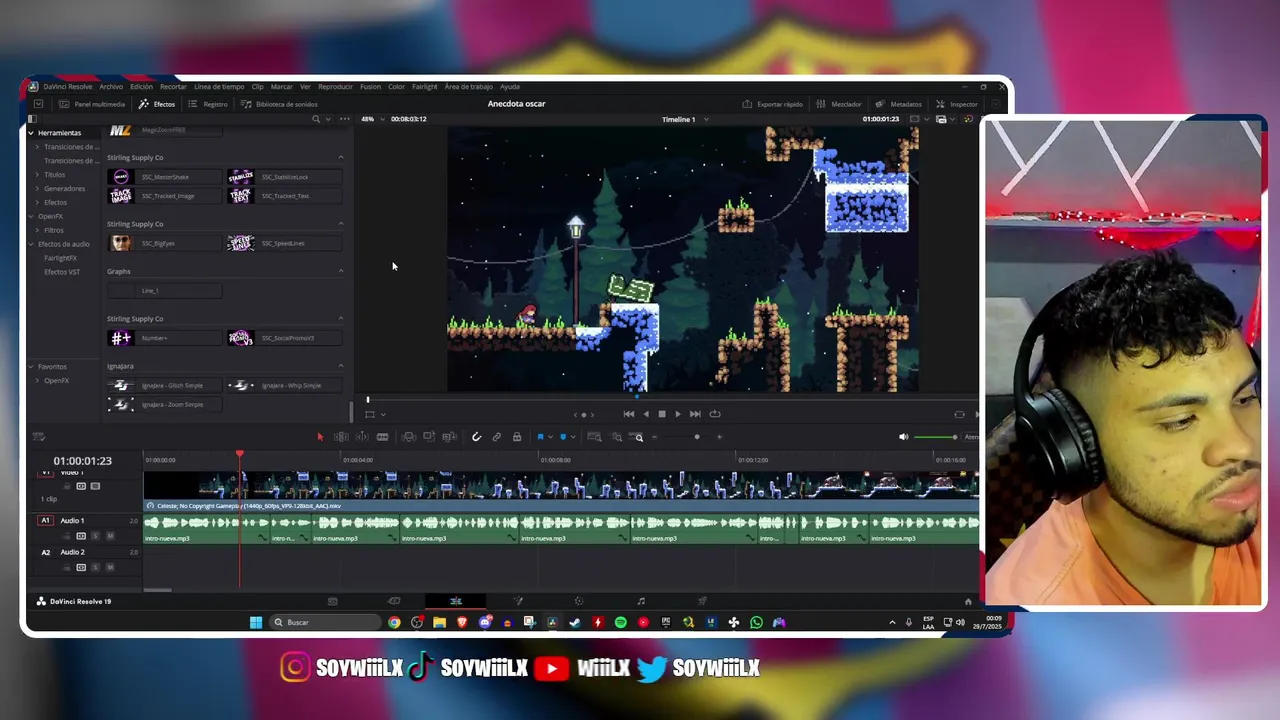This screenshot has width=1280, height=720.
Task: Open the Registro index panel
Action: click(208, 104)
